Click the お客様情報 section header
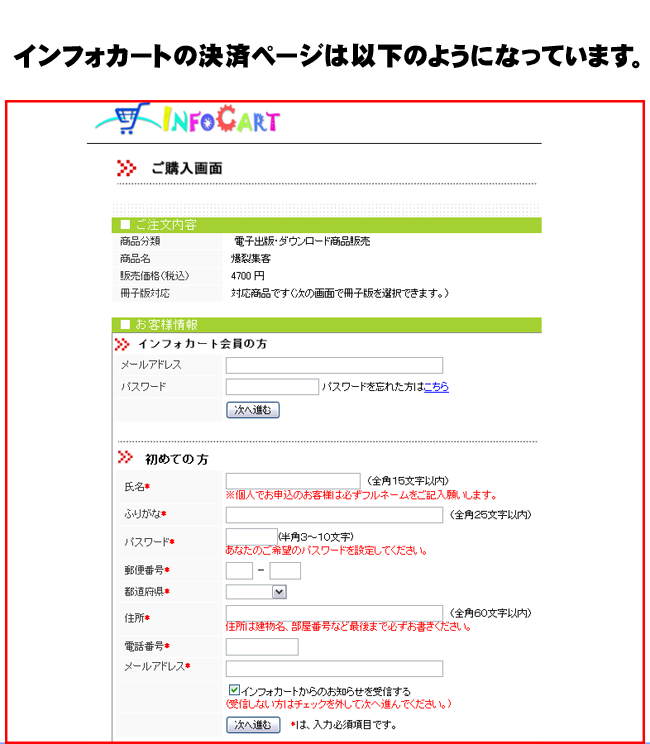 pos(326,325)
